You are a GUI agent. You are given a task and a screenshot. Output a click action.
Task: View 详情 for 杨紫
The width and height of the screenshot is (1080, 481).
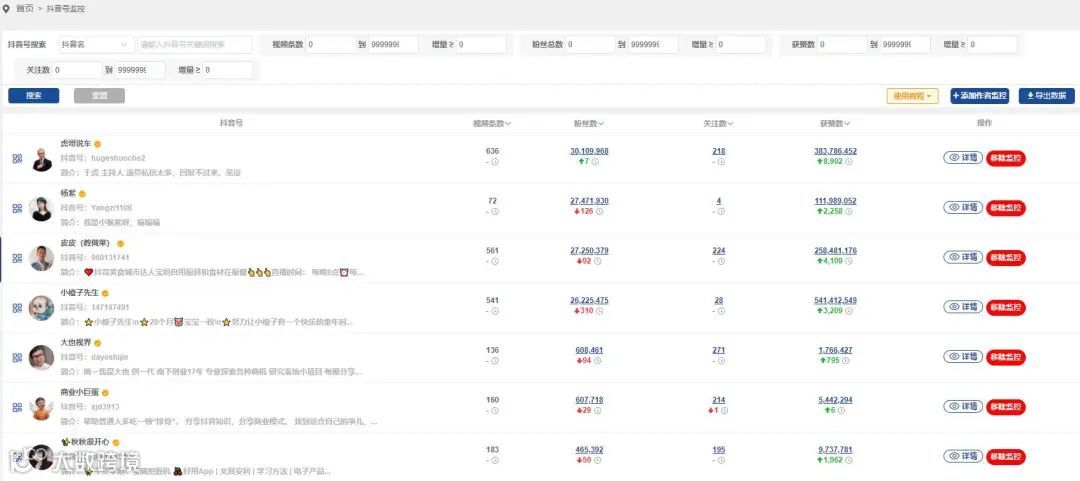963,207
